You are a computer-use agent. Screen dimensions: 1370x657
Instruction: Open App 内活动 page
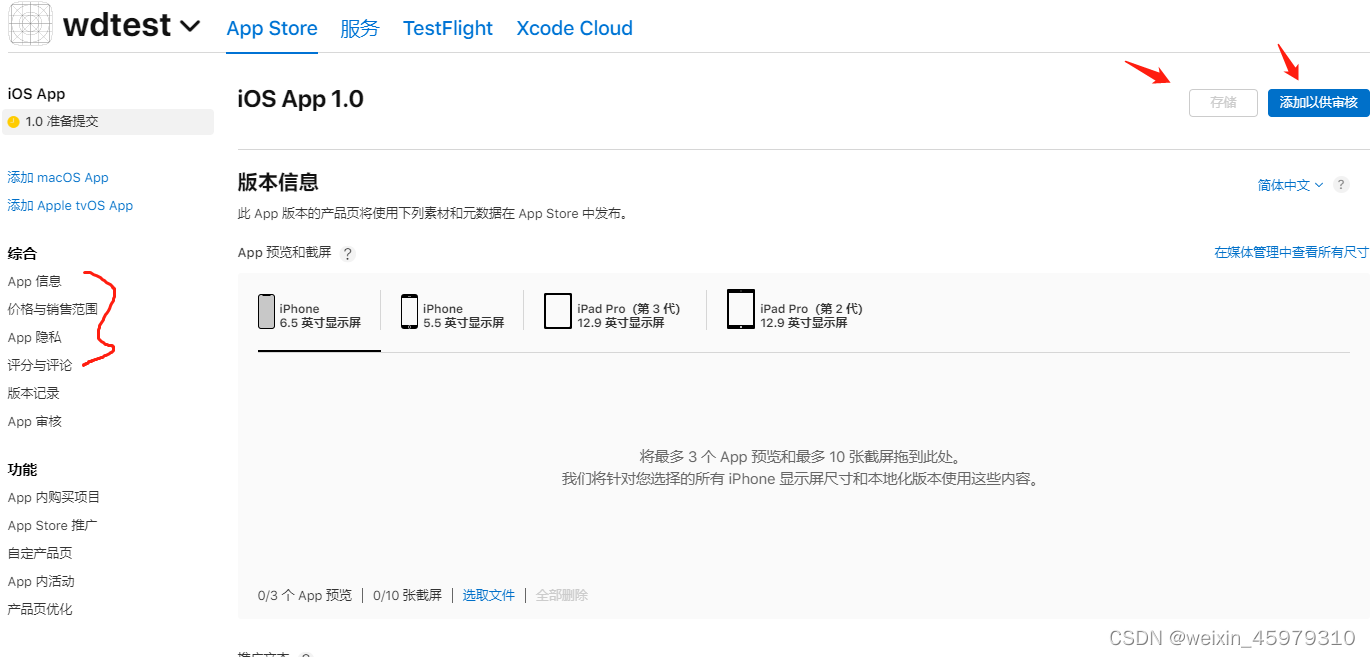[x=41, y=581]
